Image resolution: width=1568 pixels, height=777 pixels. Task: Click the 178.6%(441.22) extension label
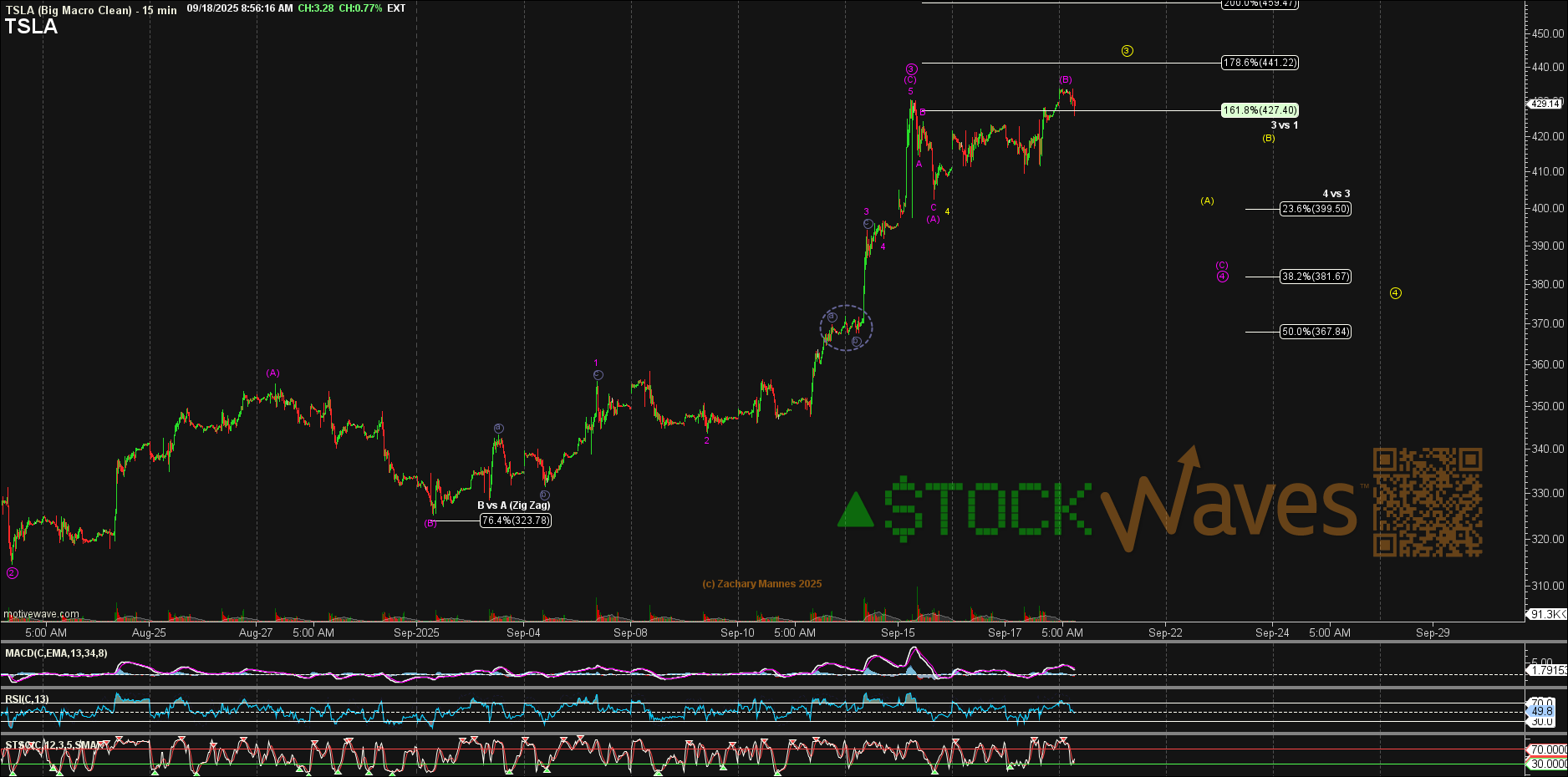click(1260, 63)
